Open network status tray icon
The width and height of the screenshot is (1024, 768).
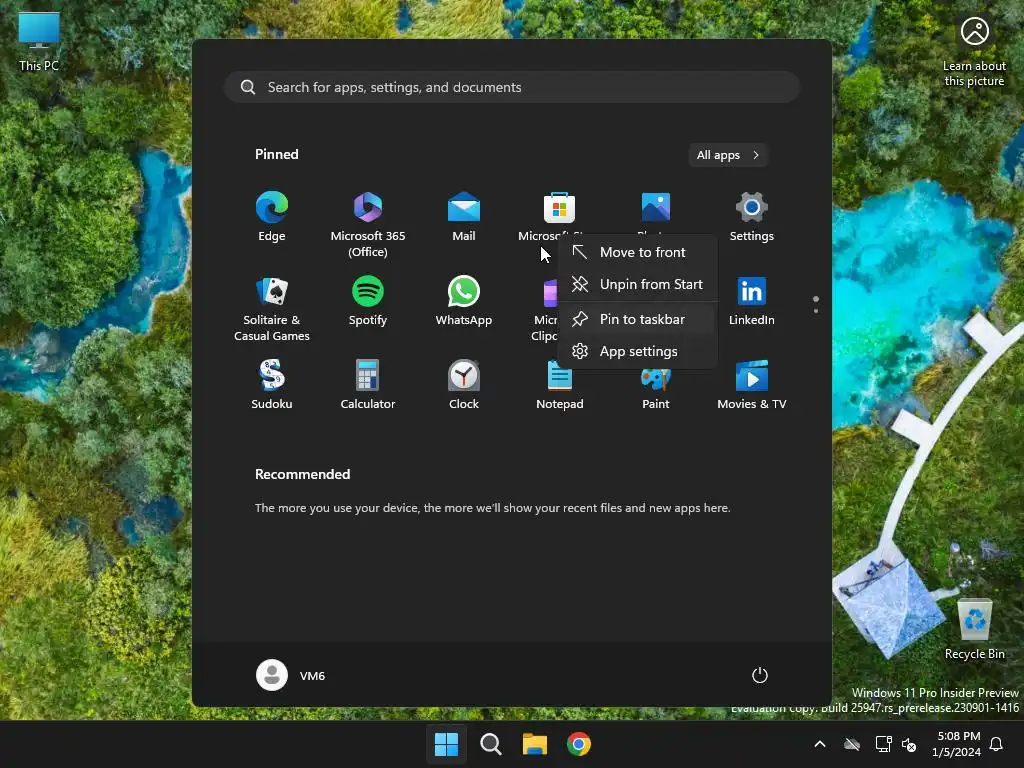(883, 744)
